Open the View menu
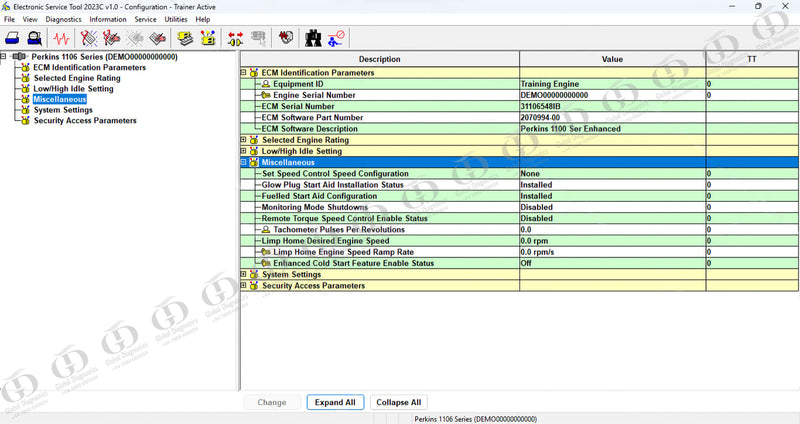 (30, 19)
